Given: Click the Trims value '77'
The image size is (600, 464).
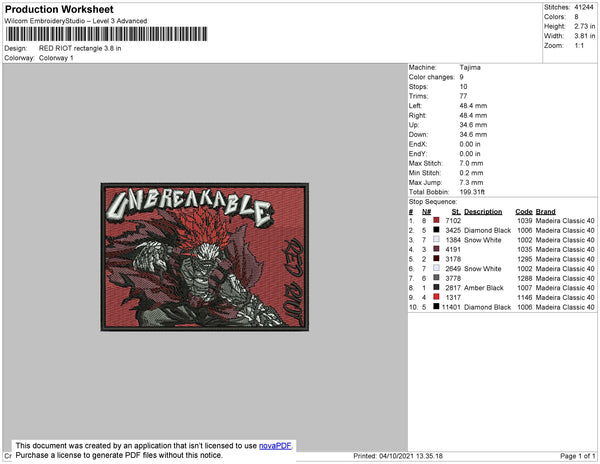Looking at the screenshot, I should pos(463,96).
